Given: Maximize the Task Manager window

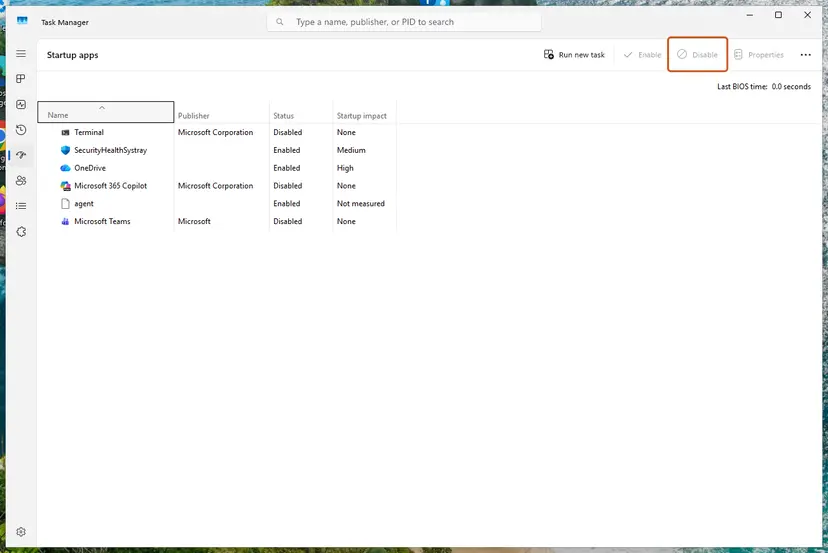Looking at the screenshot, I should click(x=778, y=15).
